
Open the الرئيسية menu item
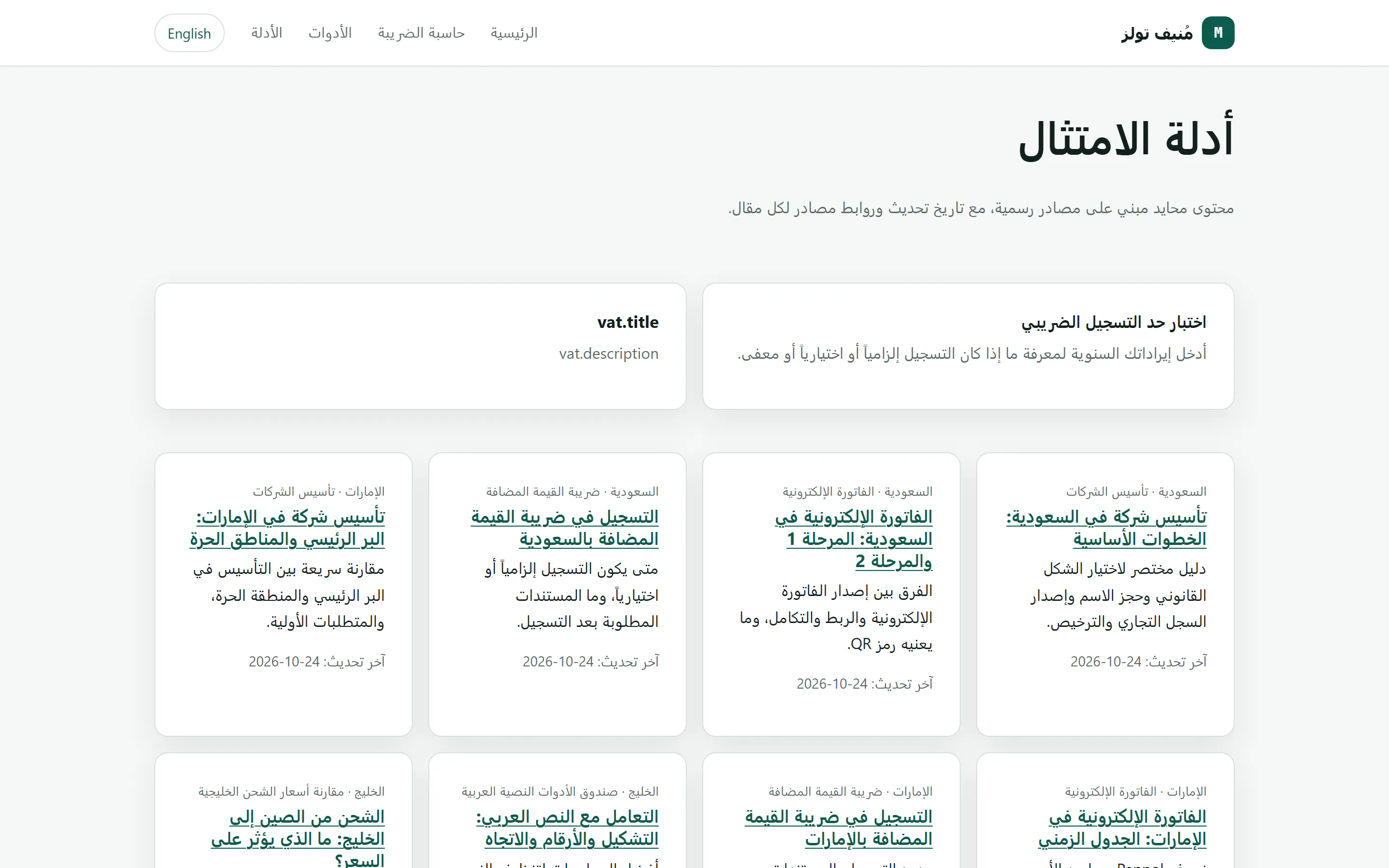click(x=514, y=33)
